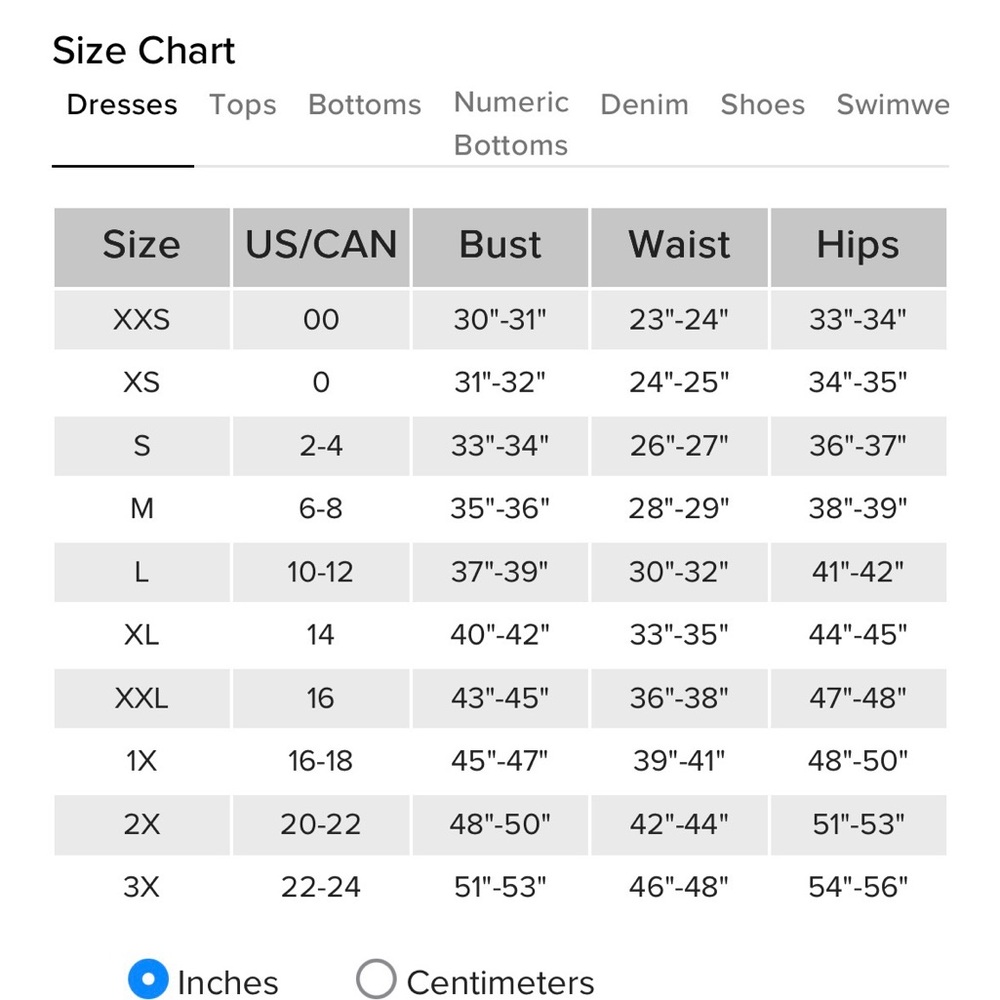Click the XXS size row label

click(x=142, y=320)
